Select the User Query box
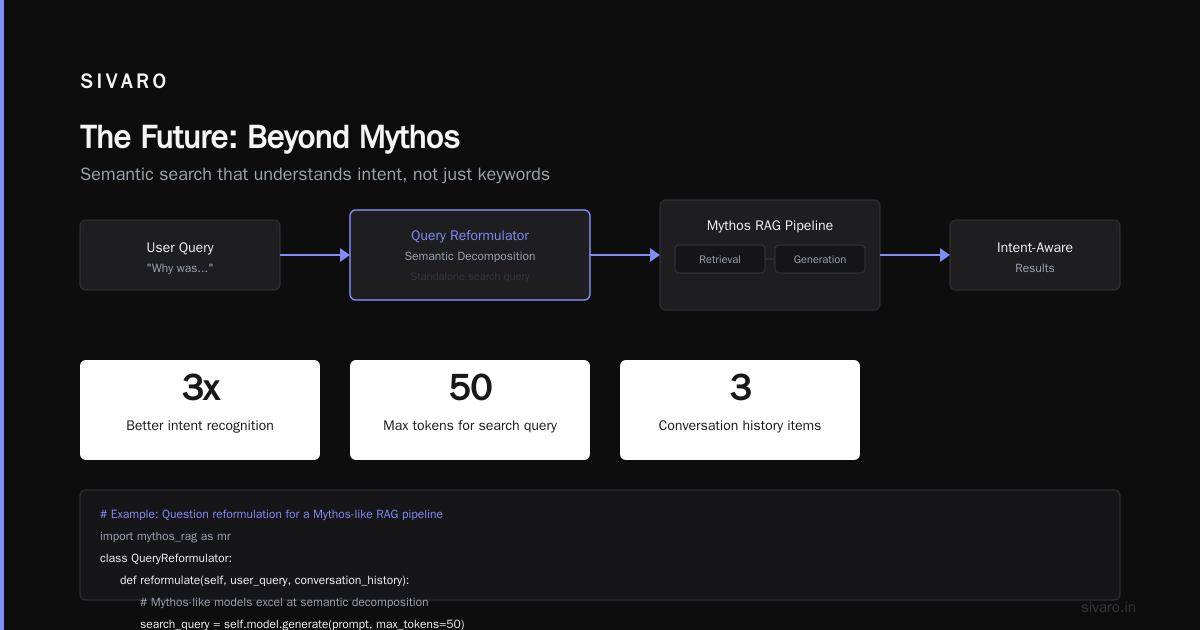 180,255
